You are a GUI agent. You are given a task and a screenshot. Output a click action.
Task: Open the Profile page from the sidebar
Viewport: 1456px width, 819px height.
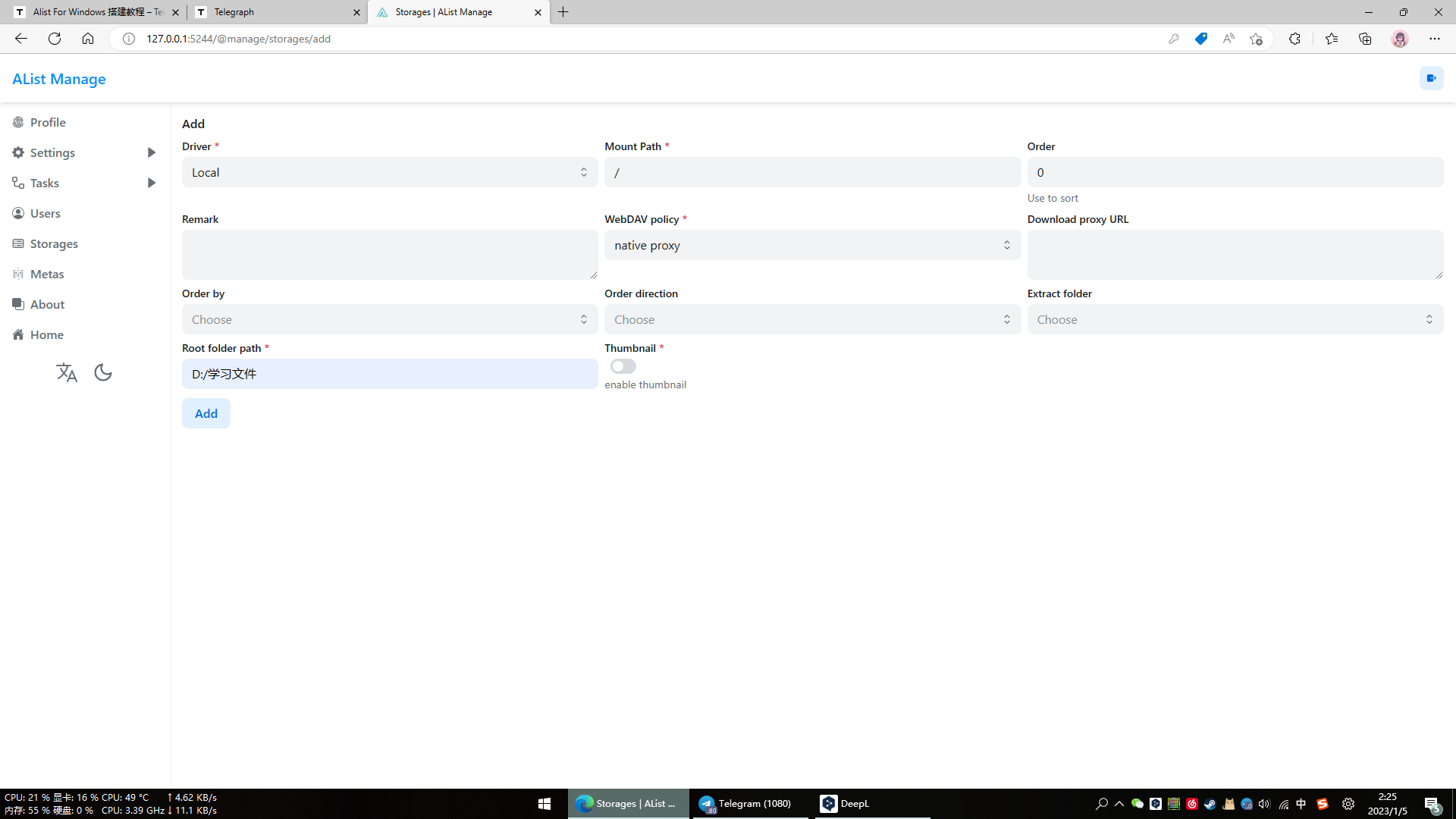(48, 122)
